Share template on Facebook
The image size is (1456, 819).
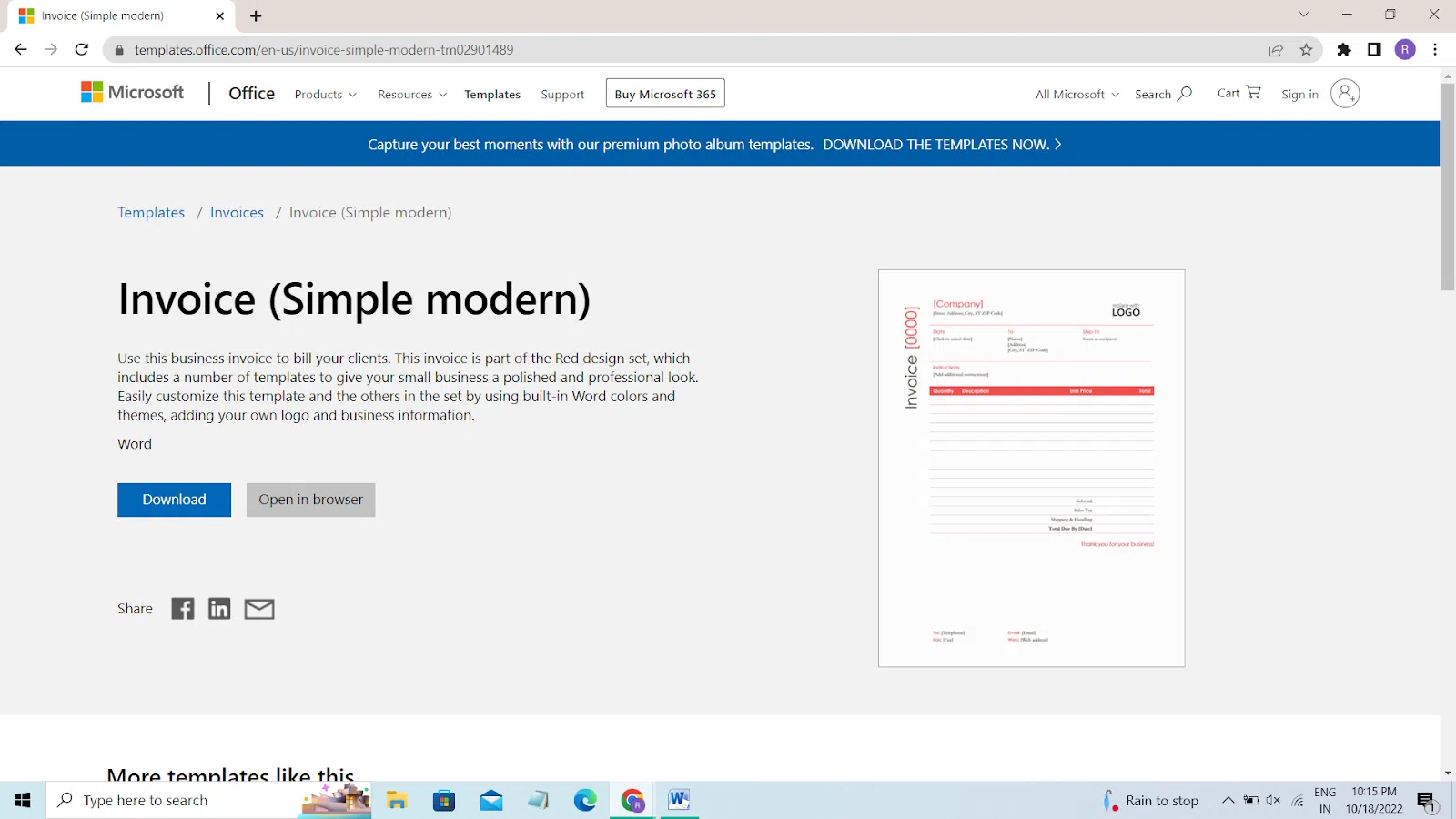coord(183,609)
